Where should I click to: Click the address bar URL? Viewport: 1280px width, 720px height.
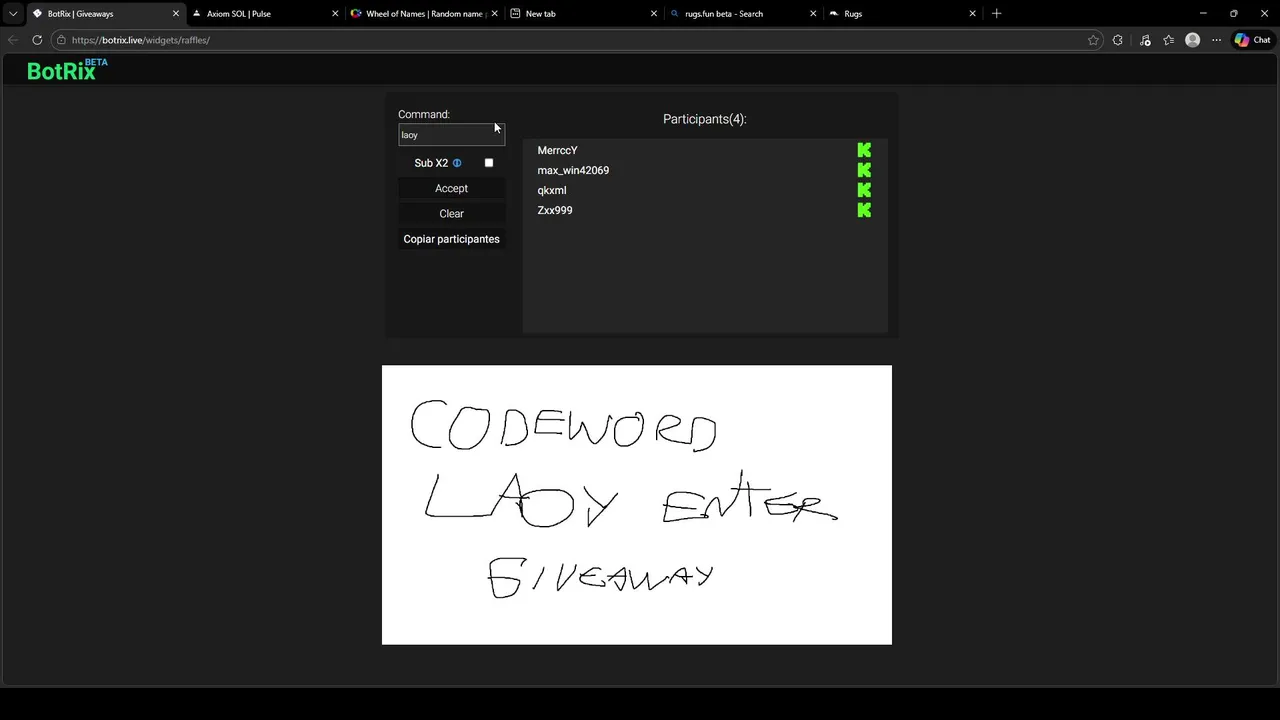pyautogui.click(x=141, y=40)
